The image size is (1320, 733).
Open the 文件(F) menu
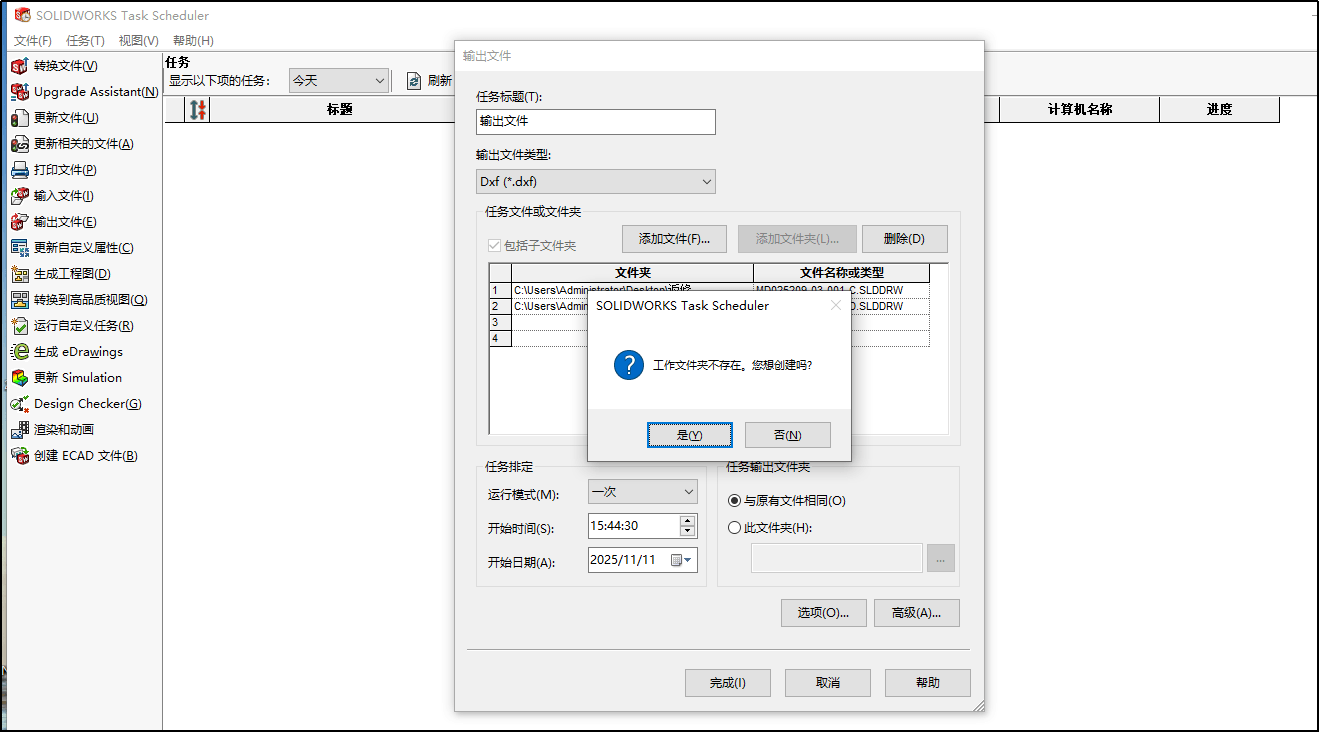[33, 41]
